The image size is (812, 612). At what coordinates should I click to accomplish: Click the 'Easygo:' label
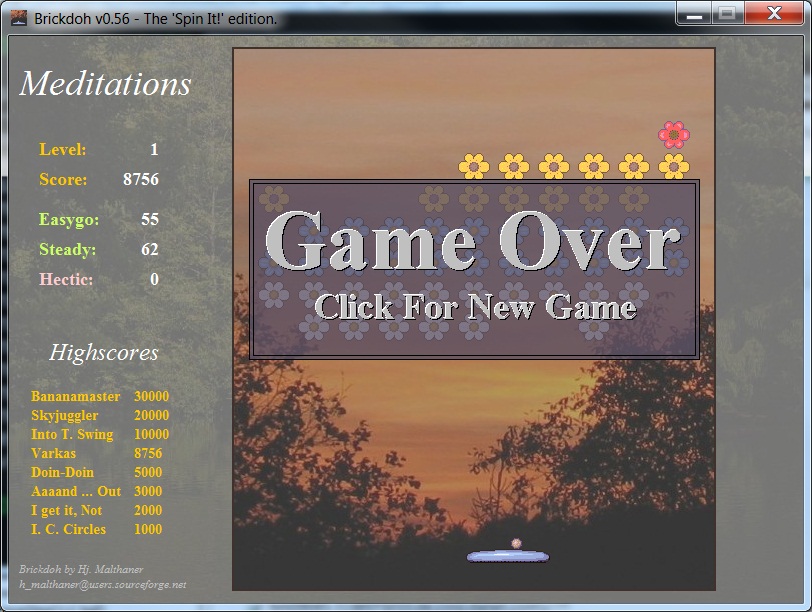click(69, 220)
